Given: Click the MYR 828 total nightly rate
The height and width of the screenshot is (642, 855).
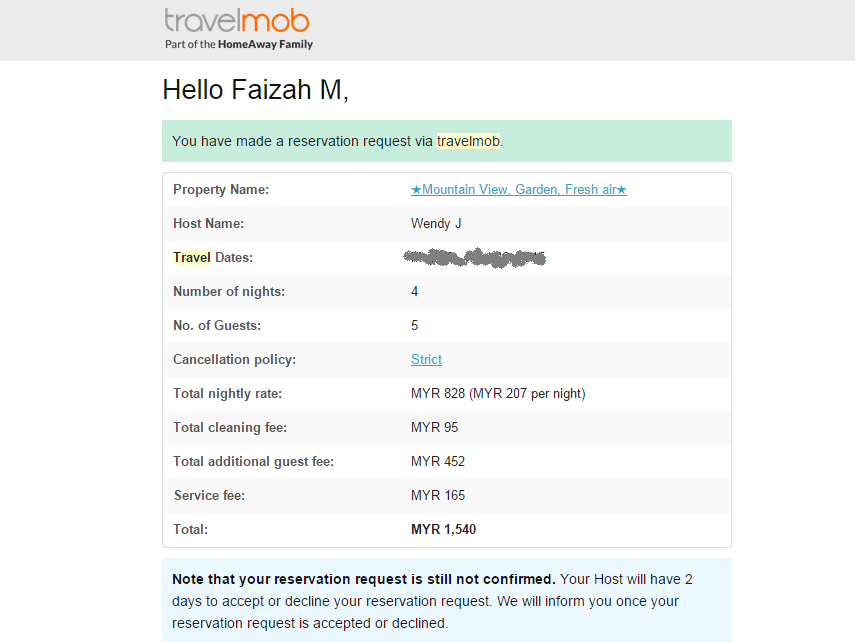Looking at the screenshot, I should pos(438,394).
